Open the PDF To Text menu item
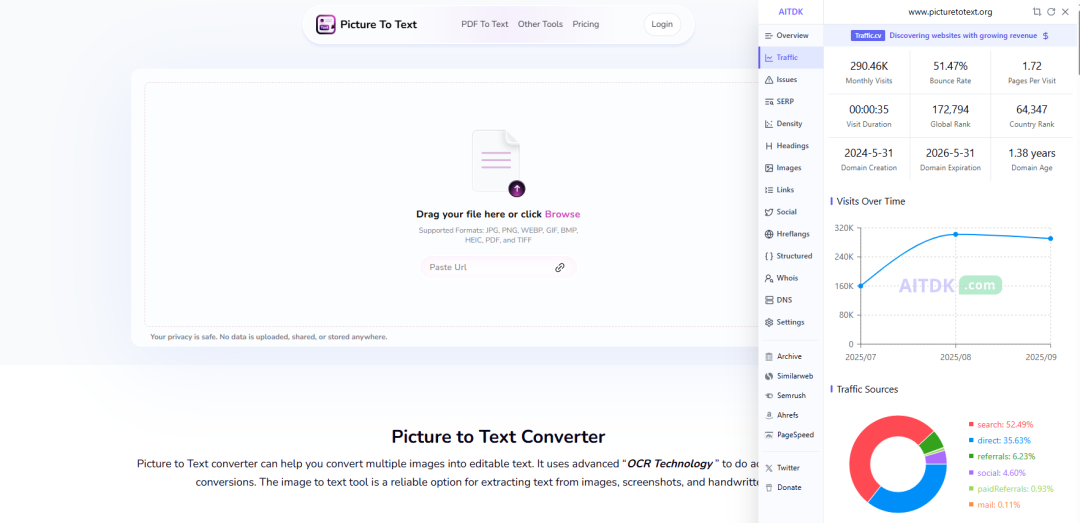This screenshot has width=1080, height=523. click(x=485, y=24)
